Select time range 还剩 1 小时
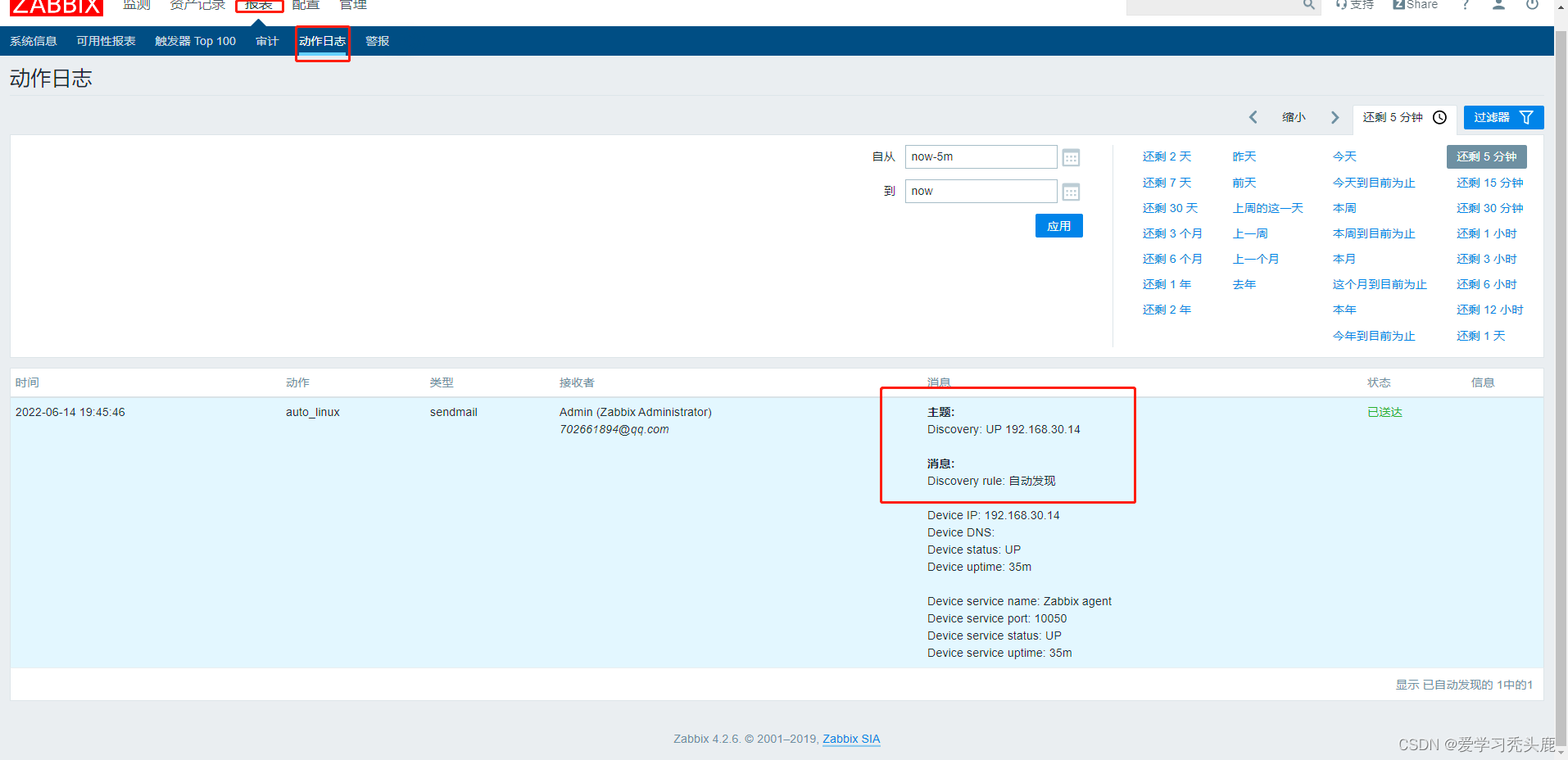This screenshot has height=760, width=1568. (1487, 233)
